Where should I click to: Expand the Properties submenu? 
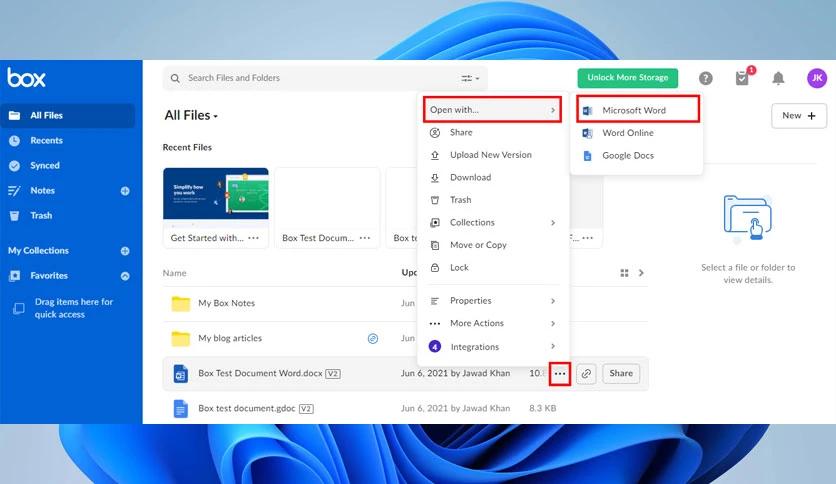492,301
